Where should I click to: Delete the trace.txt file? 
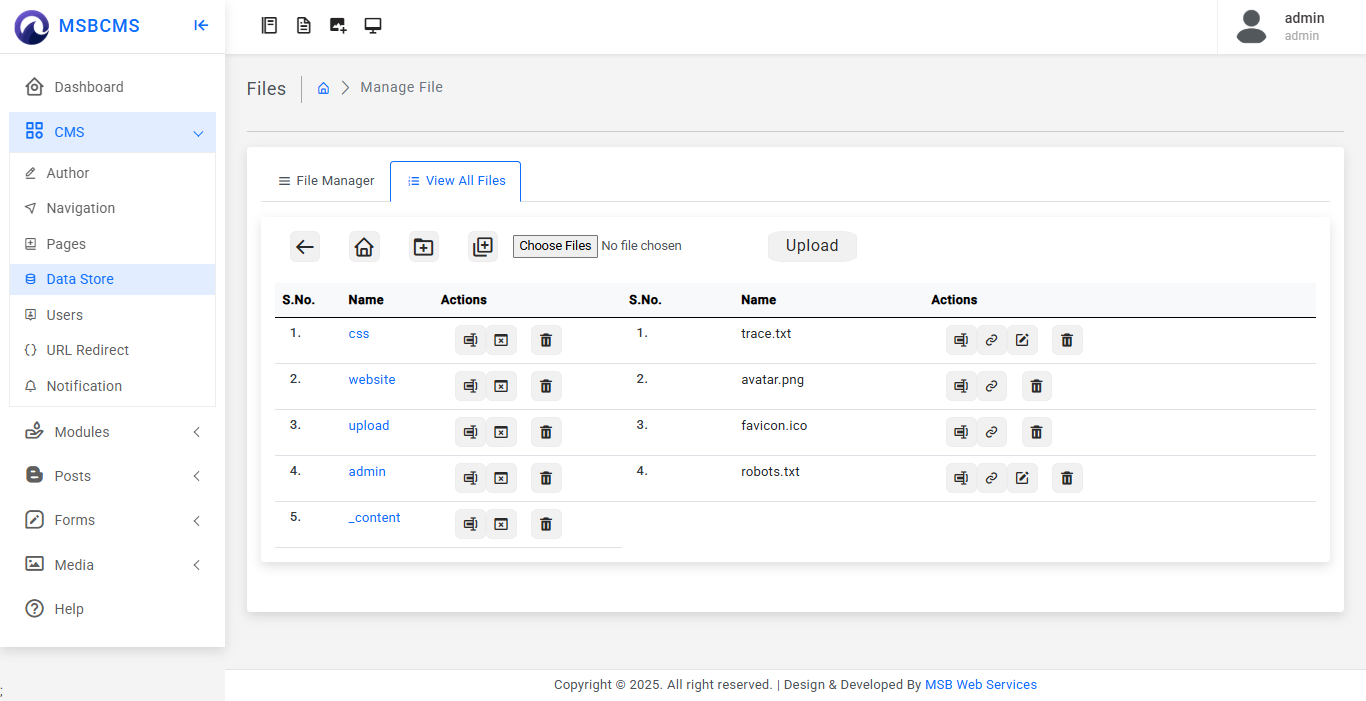click(1067, 340)
